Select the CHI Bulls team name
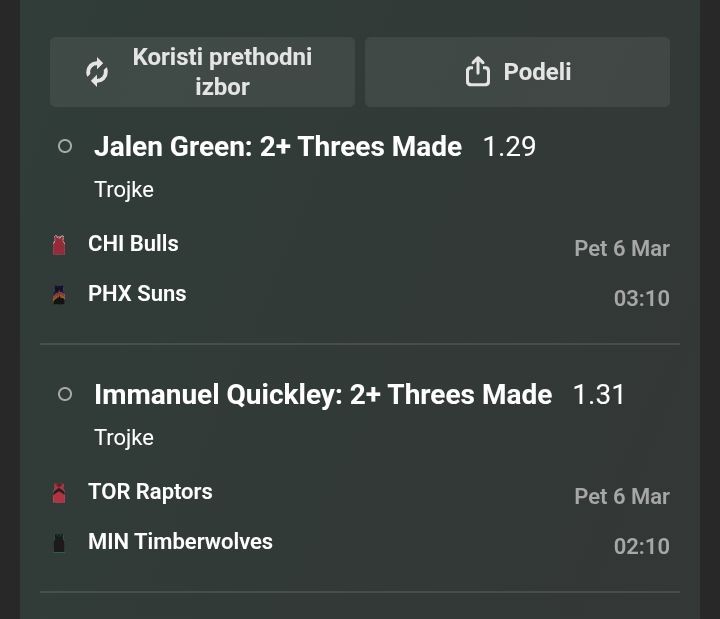Image resolution: width=720 pixels, height=619 pixels. [133, 244]
